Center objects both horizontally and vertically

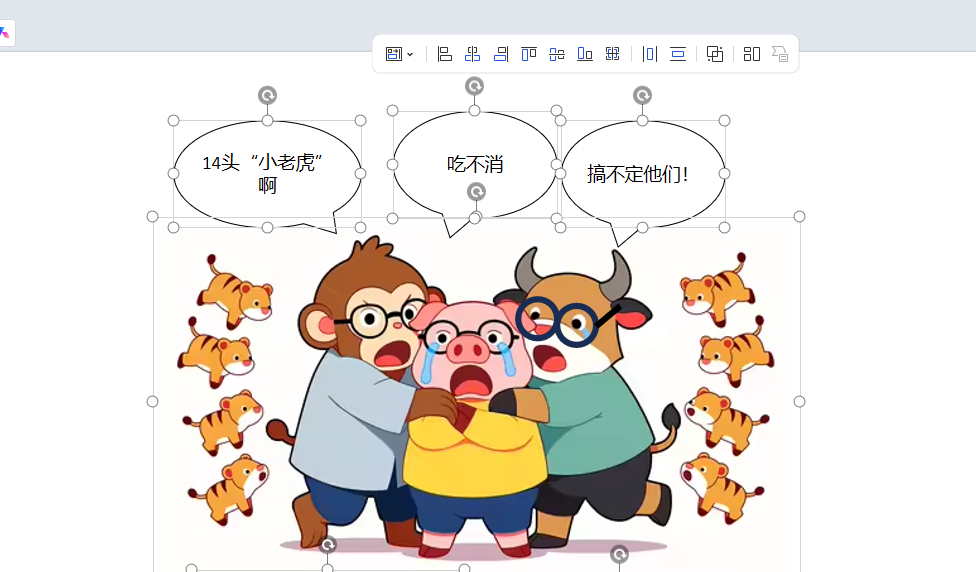[612, 54]
